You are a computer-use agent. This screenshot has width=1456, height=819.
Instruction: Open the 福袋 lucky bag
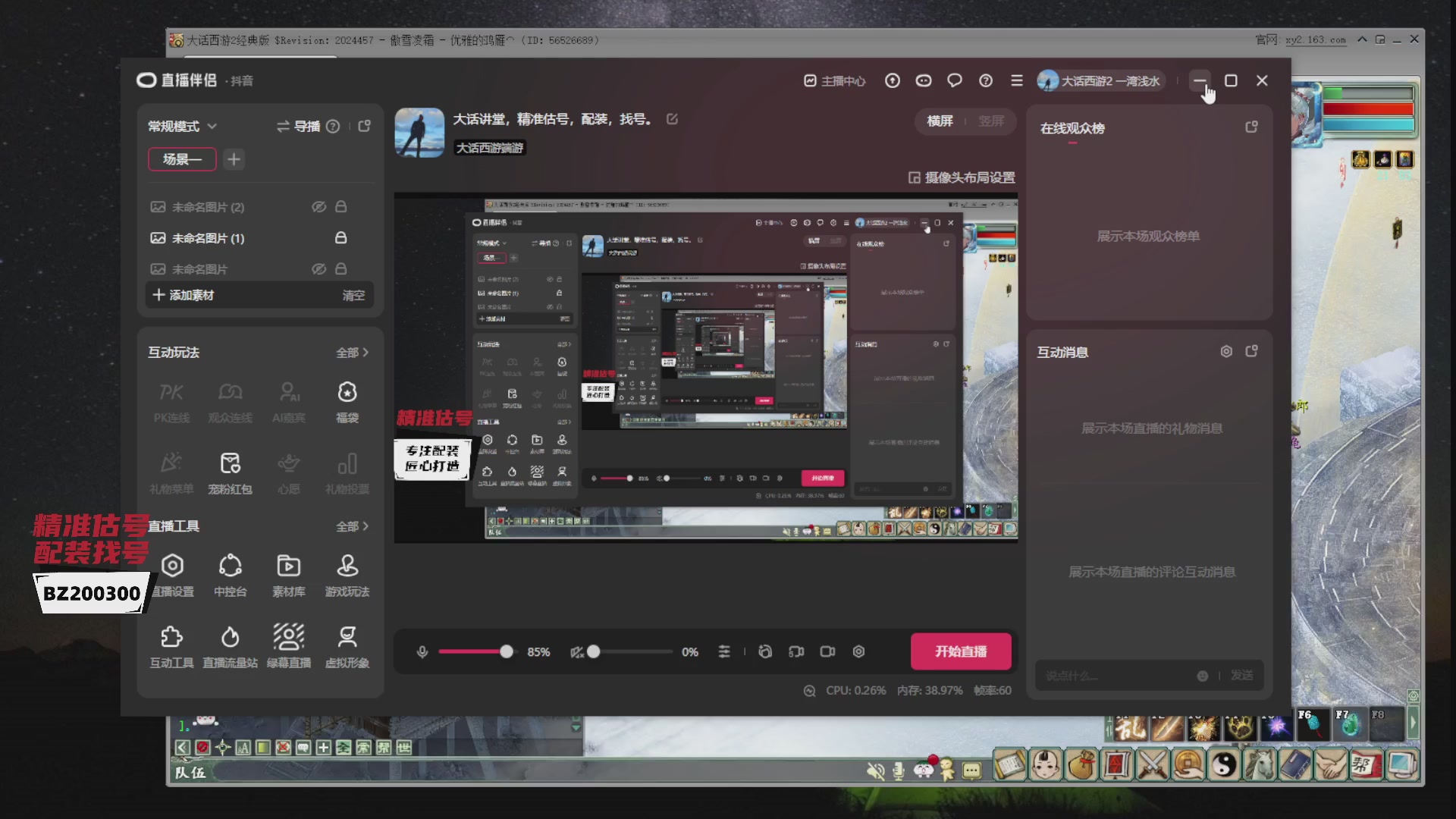[347, 403]
